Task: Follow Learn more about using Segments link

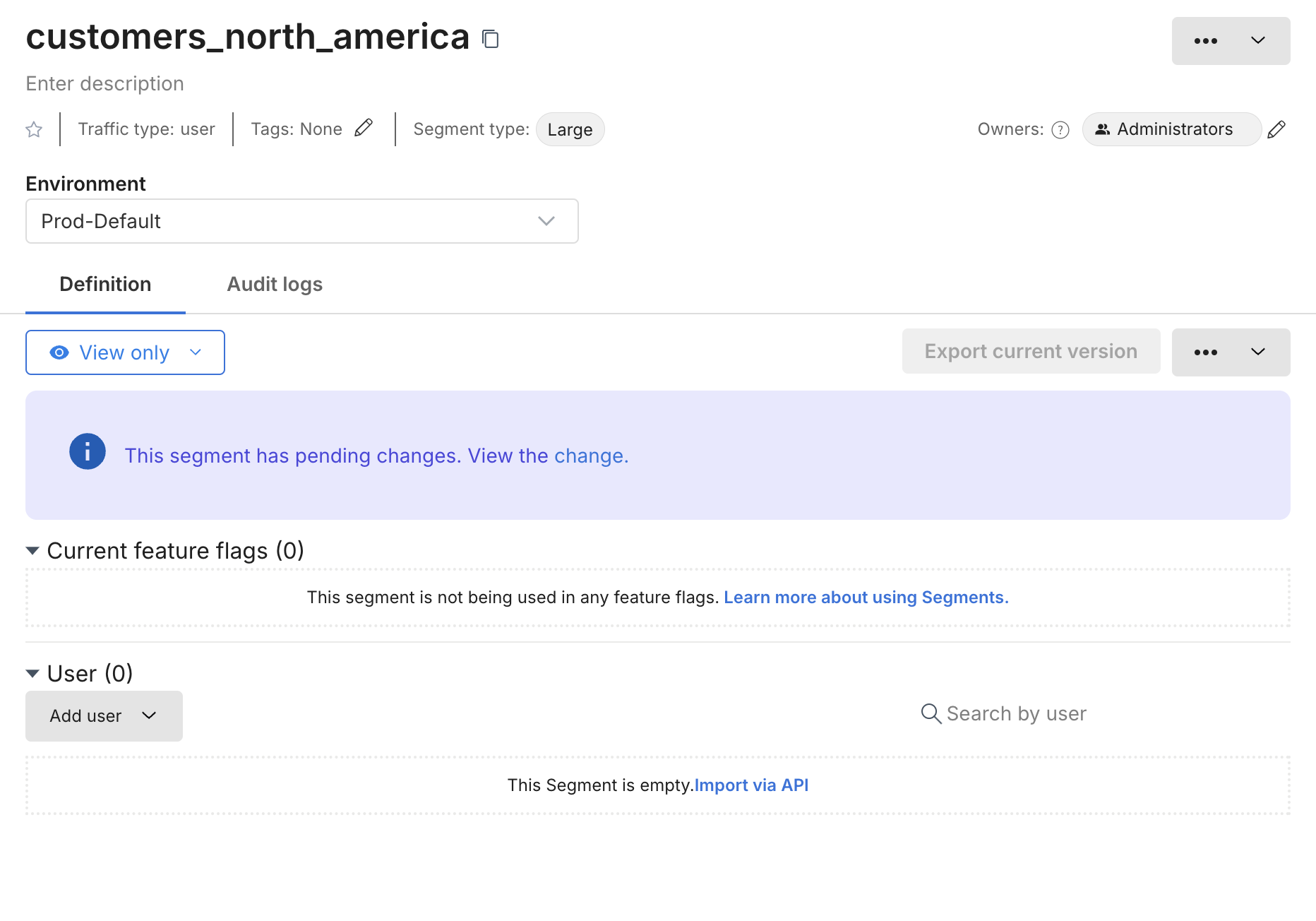Action: (866, 598)
